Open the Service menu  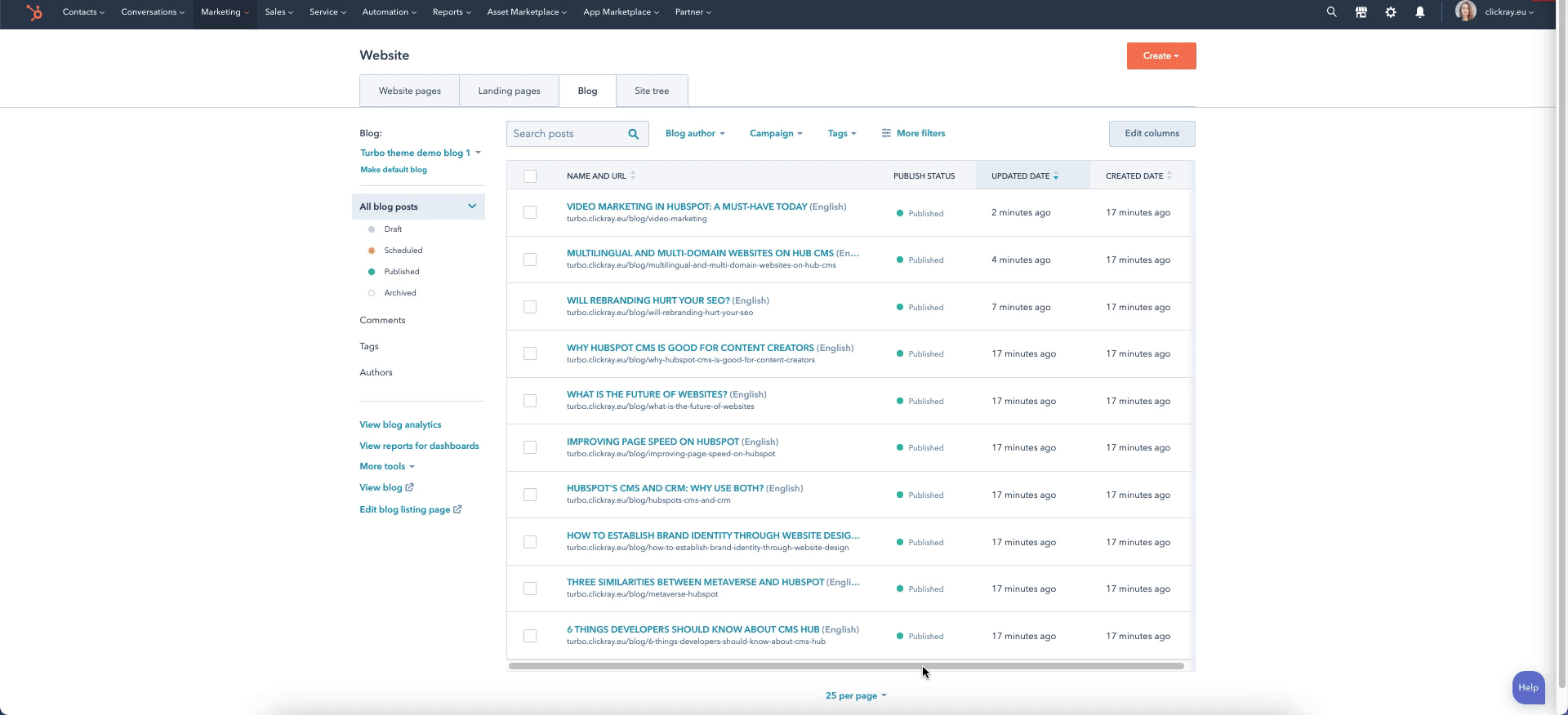pos(327,12)
